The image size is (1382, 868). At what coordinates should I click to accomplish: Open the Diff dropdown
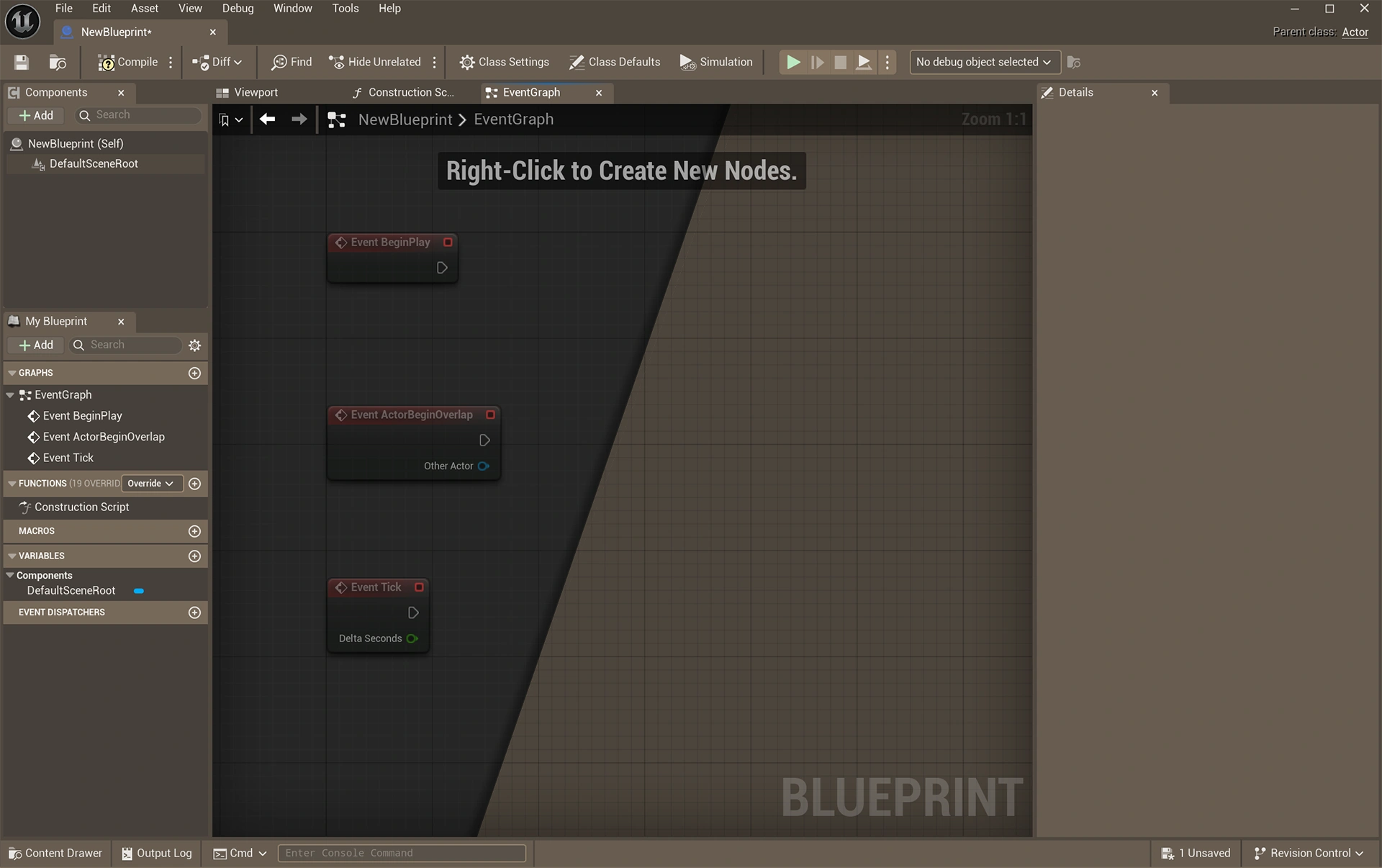[x=217, y=63]
